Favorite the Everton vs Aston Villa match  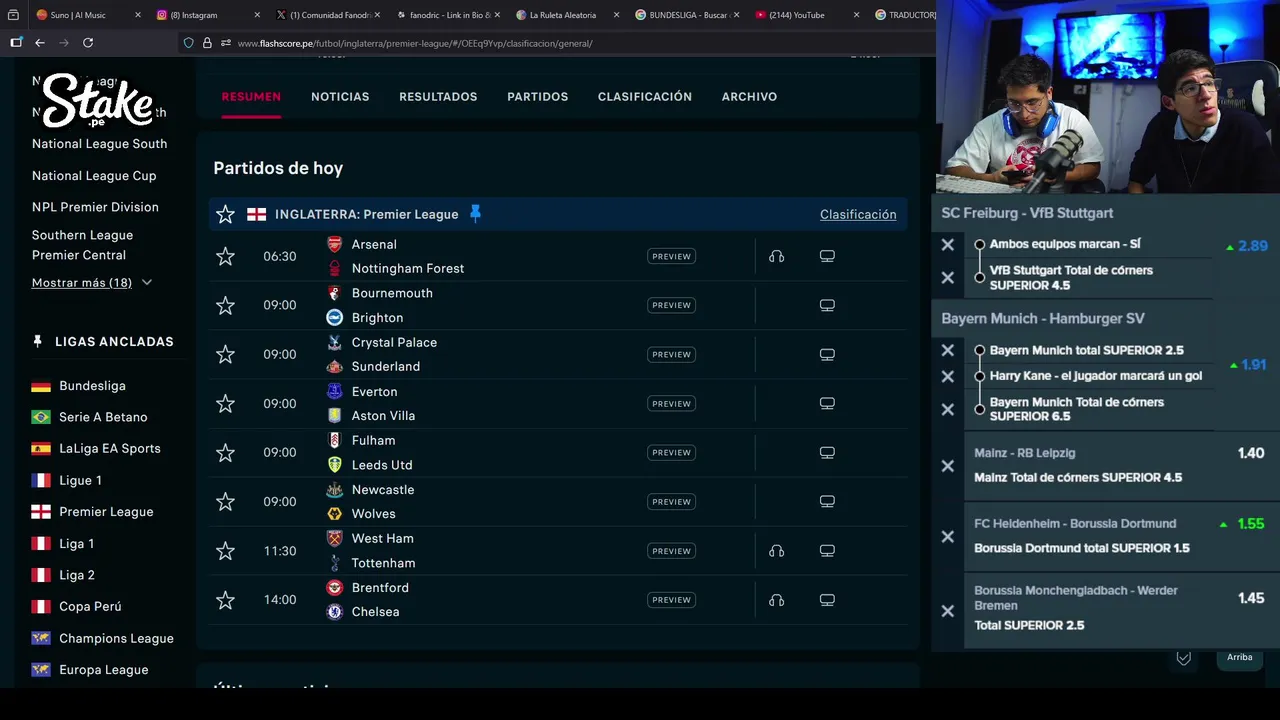(226, 404)
